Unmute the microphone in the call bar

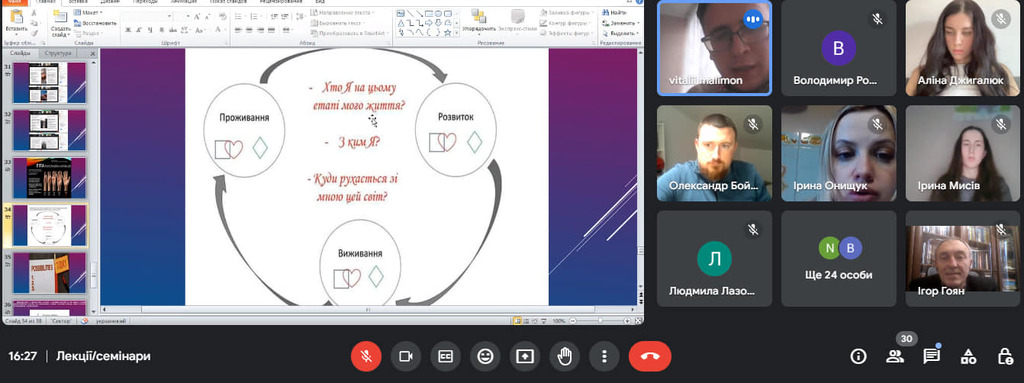click(366, 356)
